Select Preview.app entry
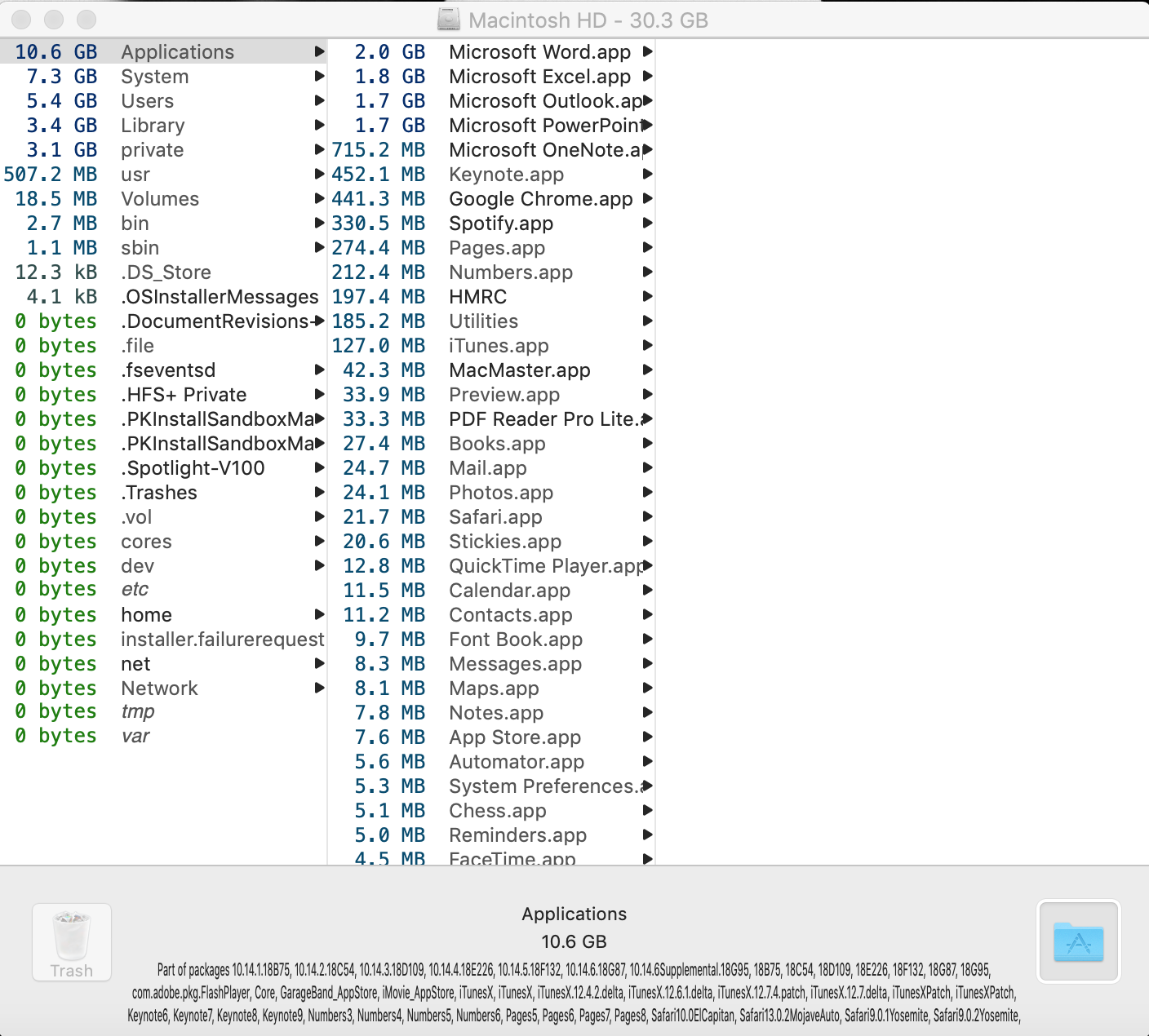This screenshot has height=1036, width=1149. point(492,395)
